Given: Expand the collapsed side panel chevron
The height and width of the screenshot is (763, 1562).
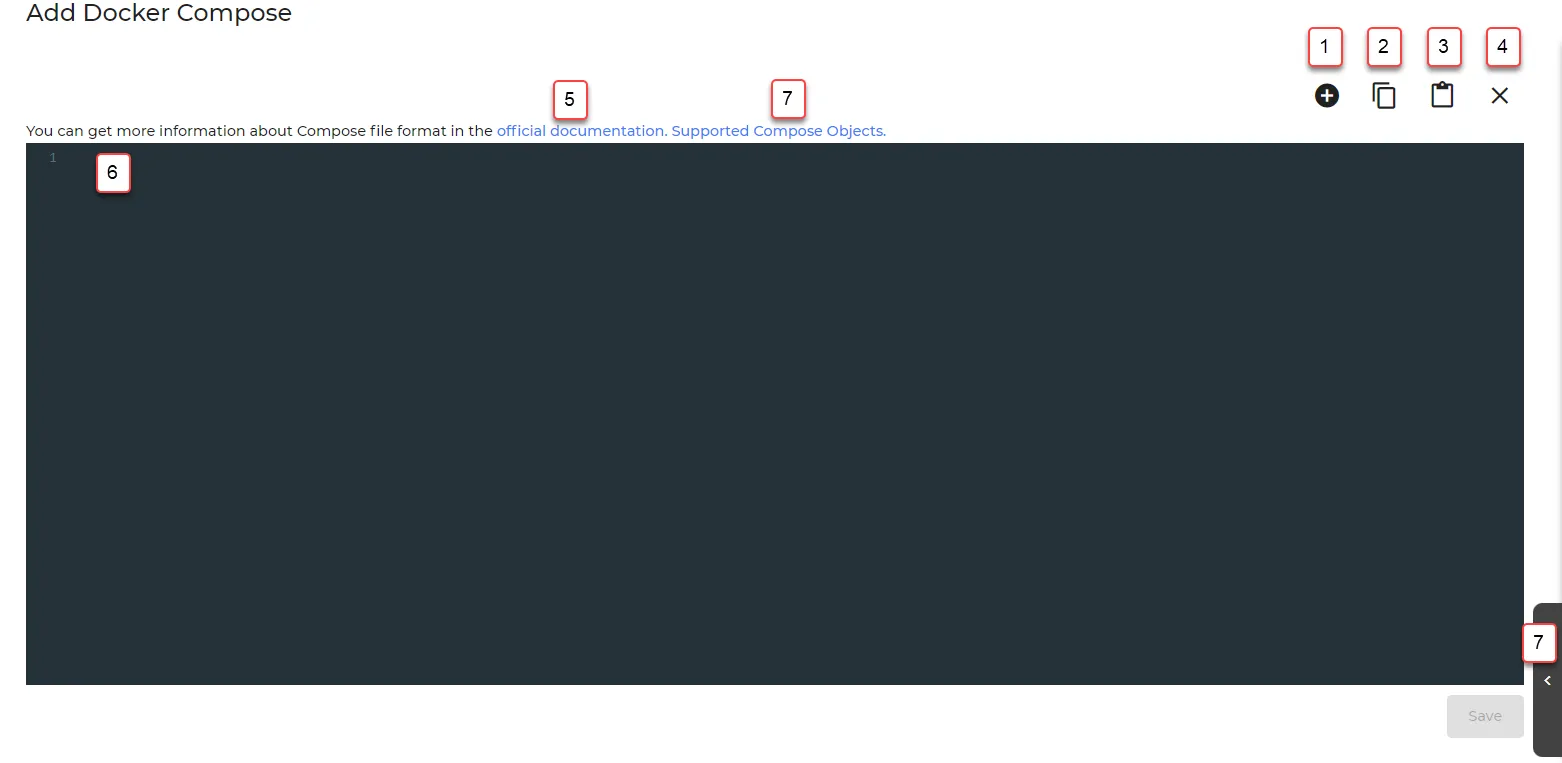Looking at the screenshot, I should (x=1547, y=681).
